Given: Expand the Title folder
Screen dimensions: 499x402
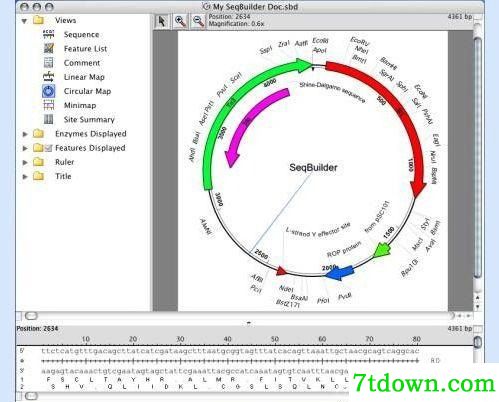Looking at the screenshot, I should tap(25, 176).
